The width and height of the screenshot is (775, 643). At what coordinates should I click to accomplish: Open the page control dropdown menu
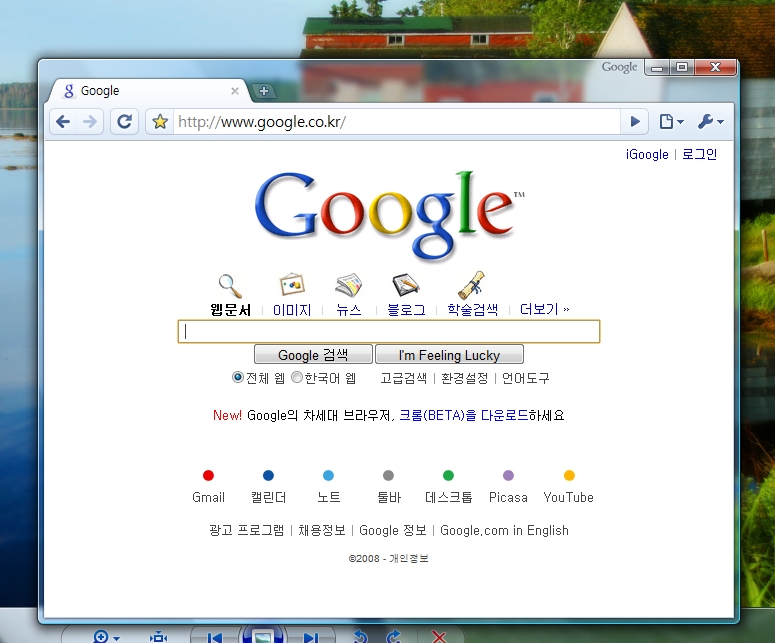tap(671, 122)
